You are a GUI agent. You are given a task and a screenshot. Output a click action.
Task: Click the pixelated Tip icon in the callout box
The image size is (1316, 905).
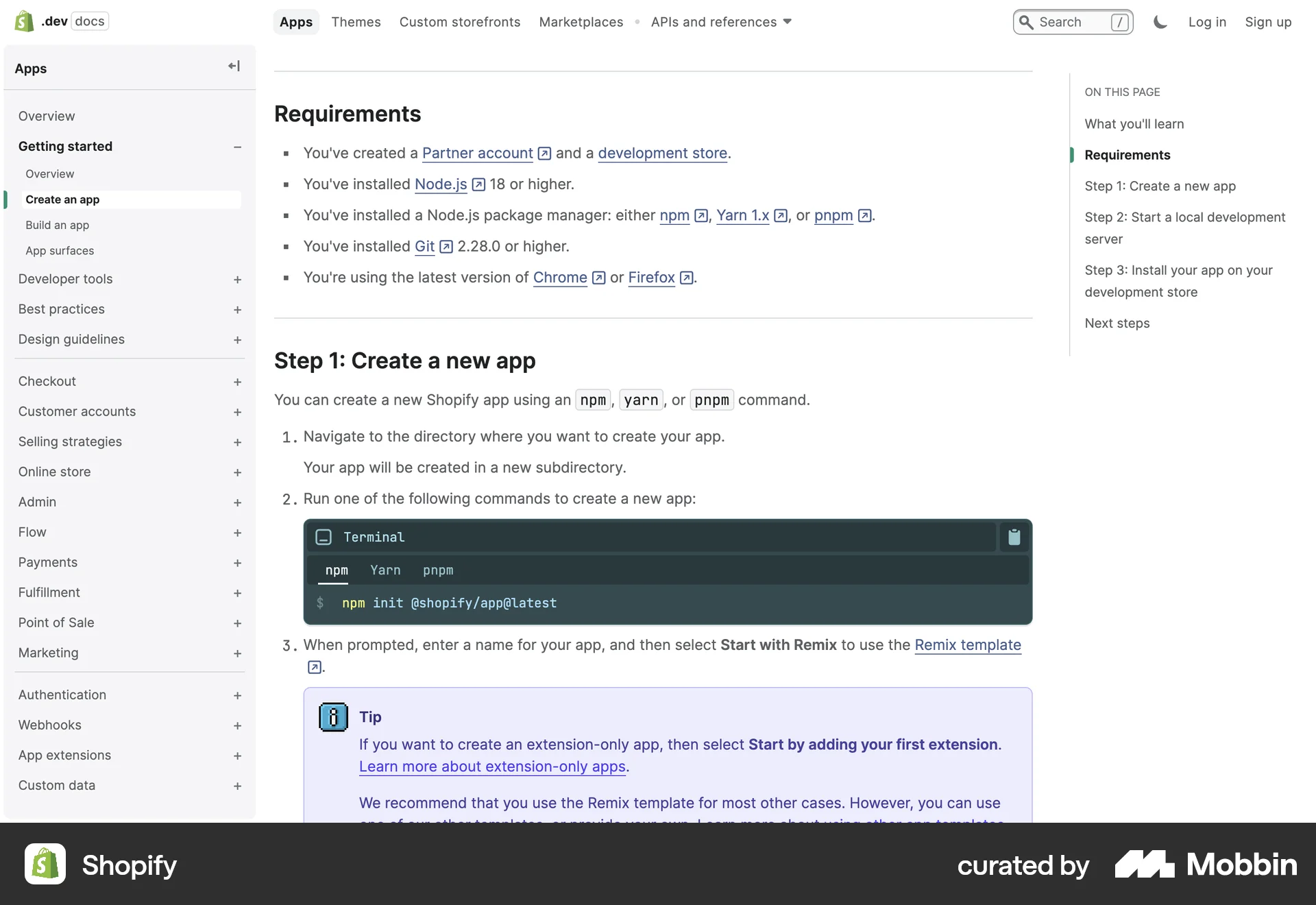(332, 716)
